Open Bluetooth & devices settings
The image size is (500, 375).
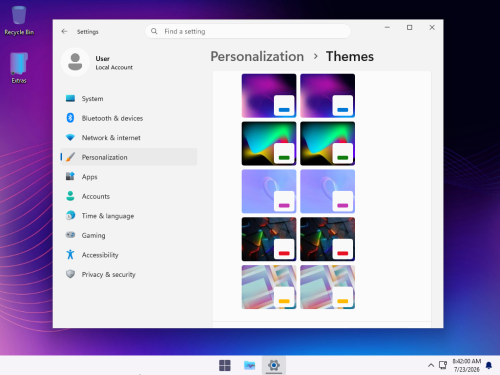(129, 118)
